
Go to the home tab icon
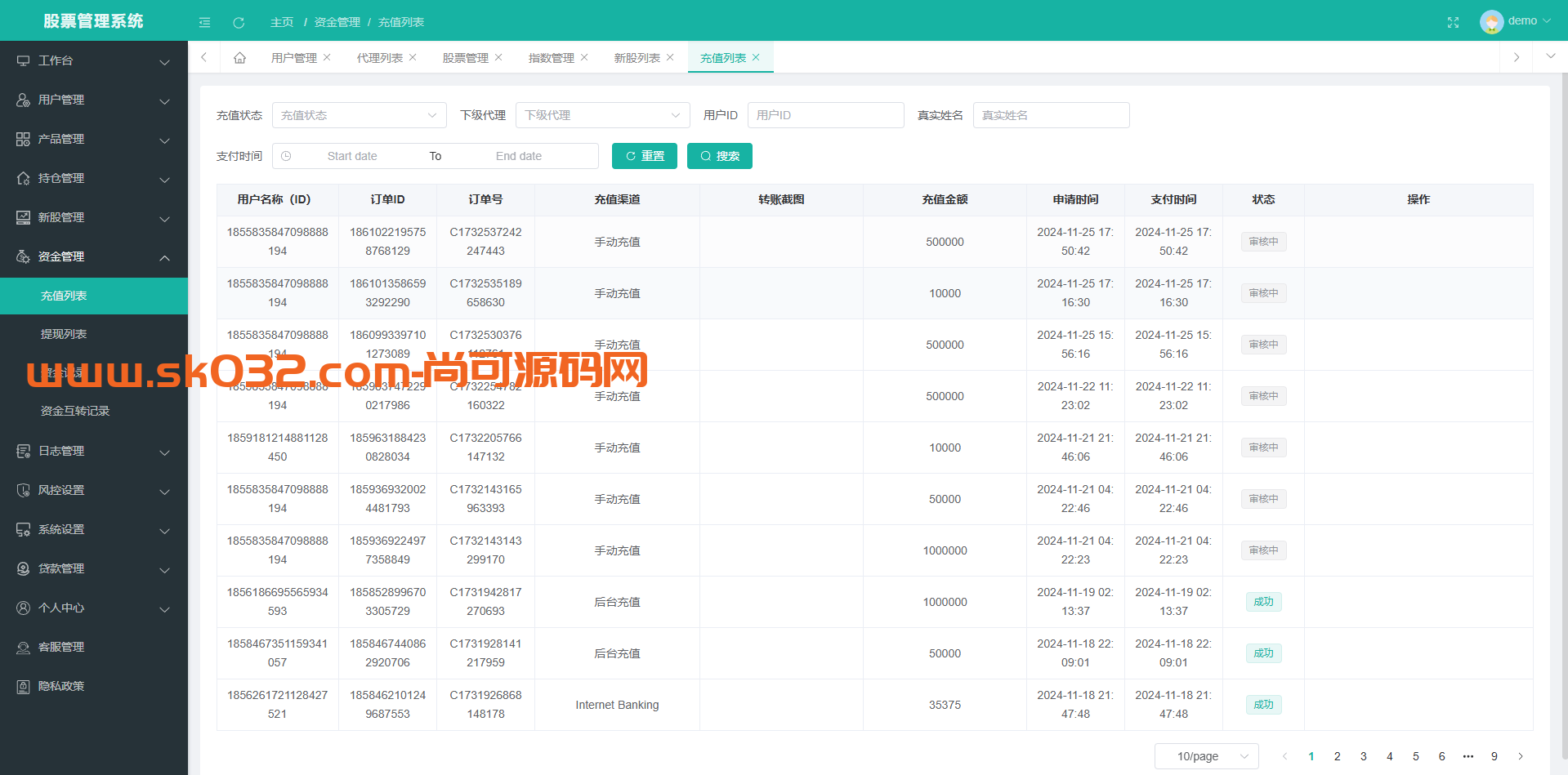coord(239,57)
